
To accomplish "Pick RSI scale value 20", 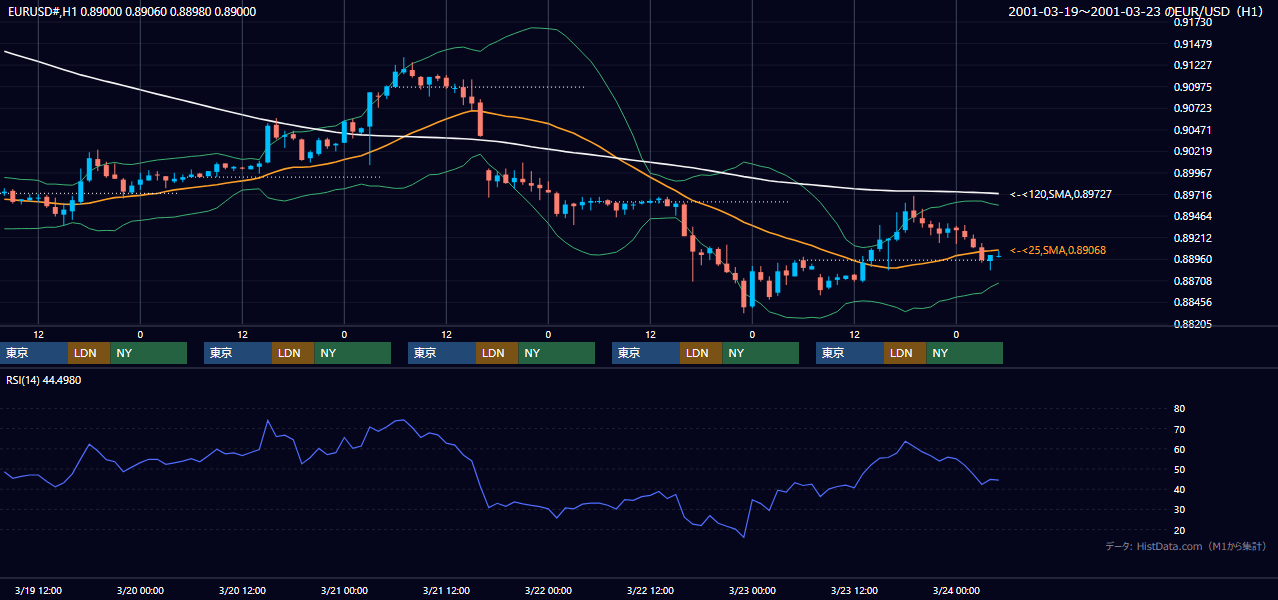I will coord(1179,530).
